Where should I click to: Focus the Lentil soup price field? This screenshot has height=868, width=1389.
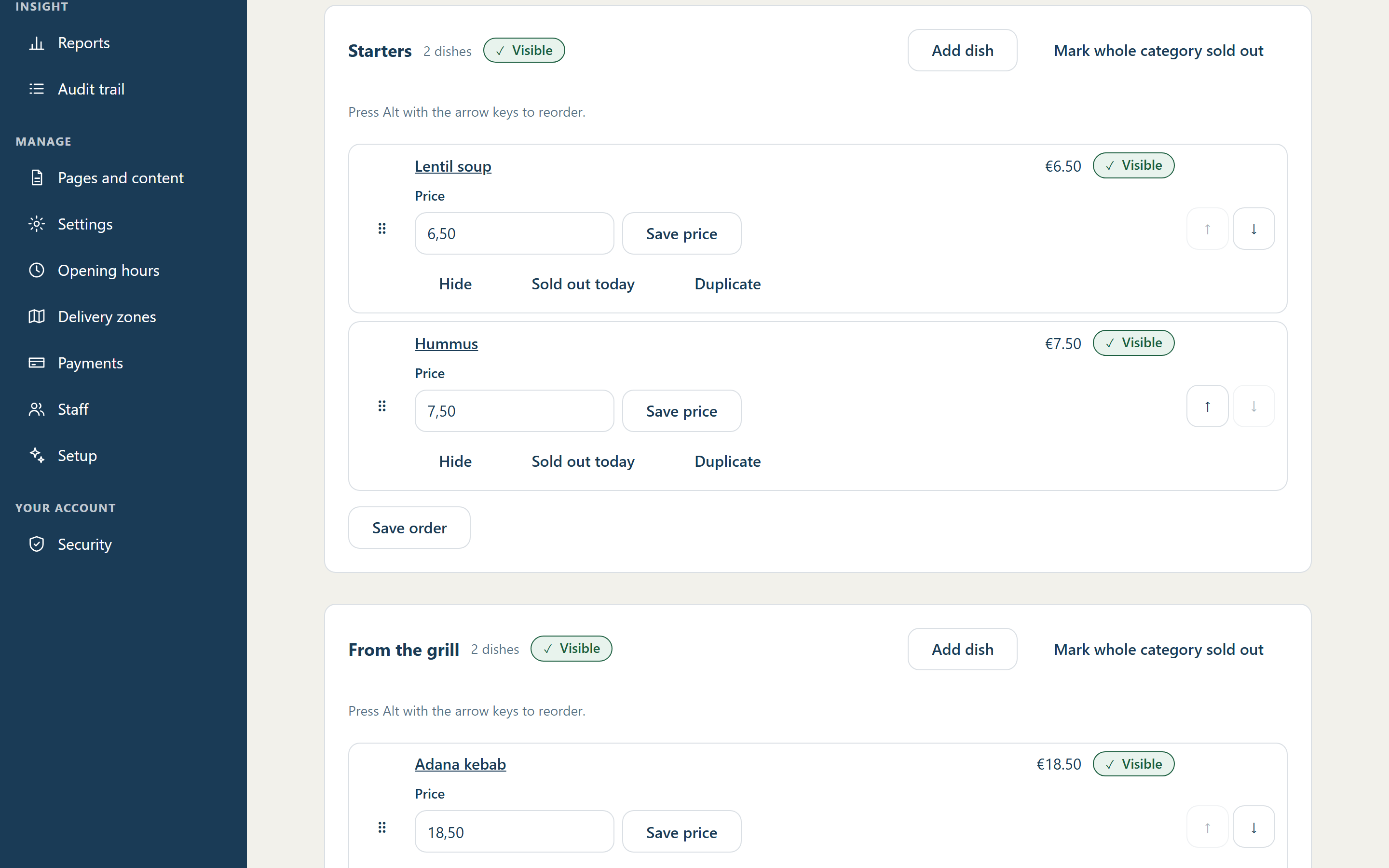point(514,234)
